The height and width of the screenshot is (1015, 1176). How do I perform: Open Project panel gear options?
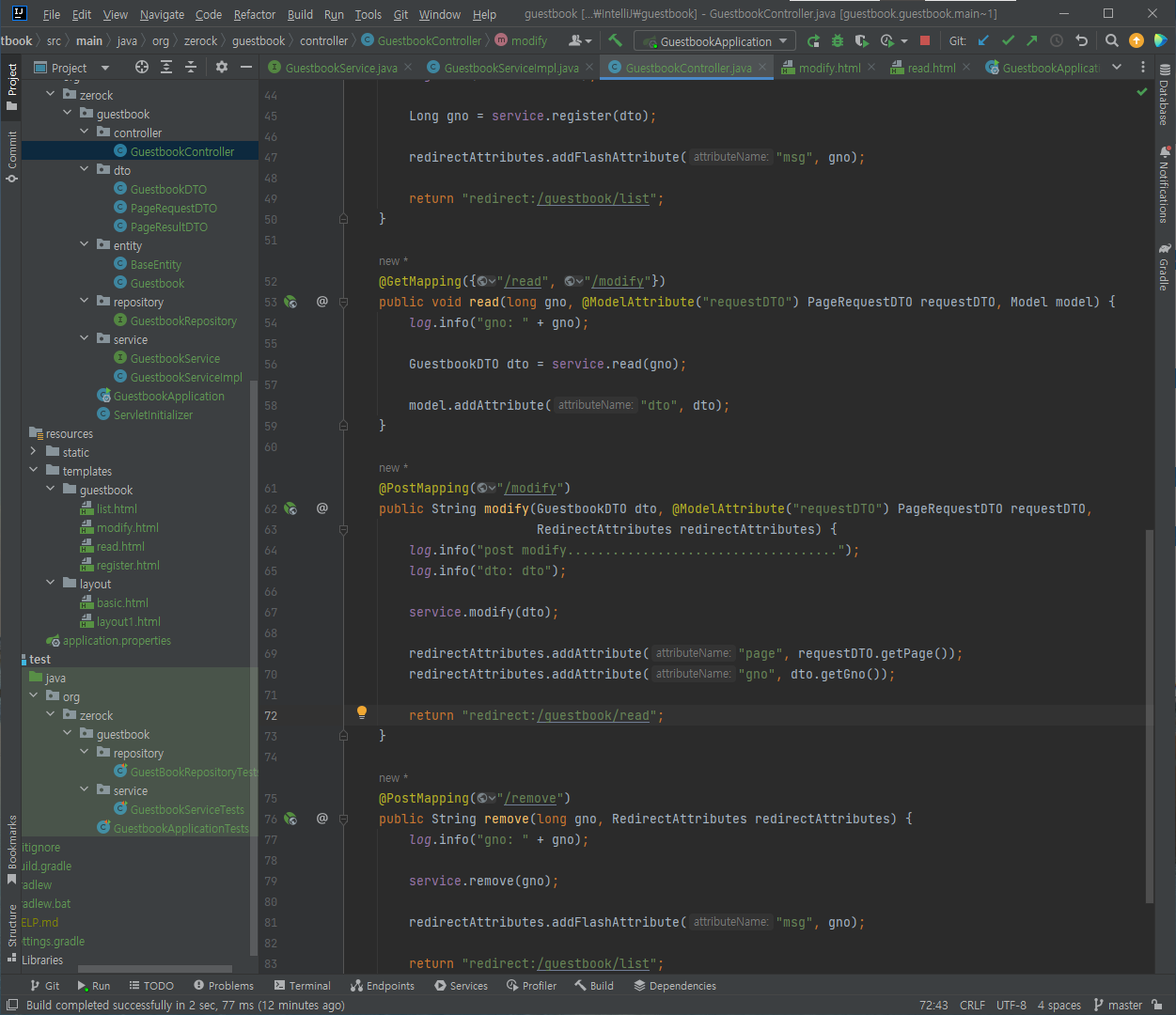tap(222, 67)
